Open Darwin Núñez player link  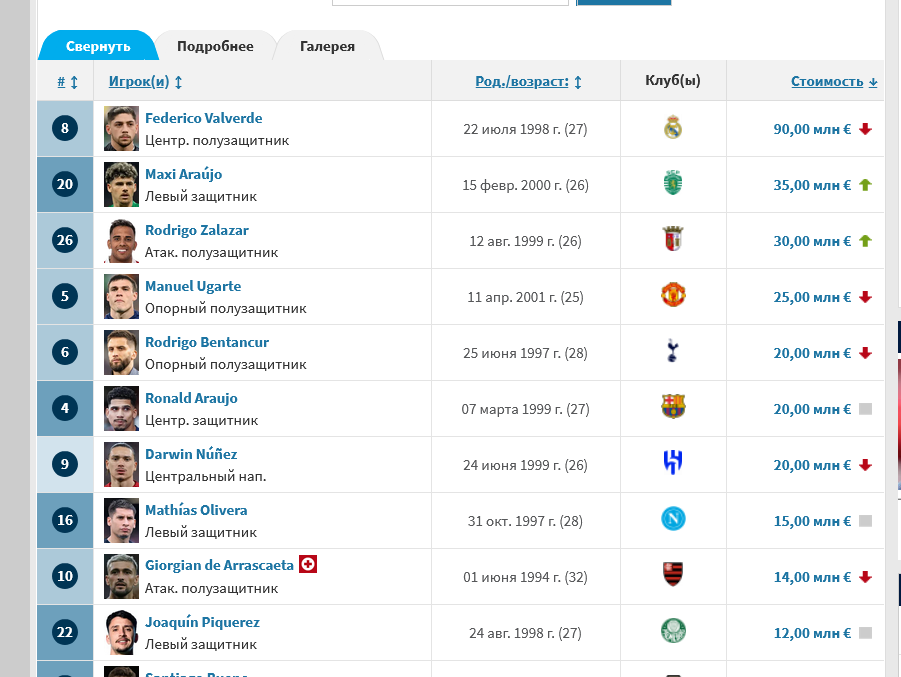[x=191, y=454]
